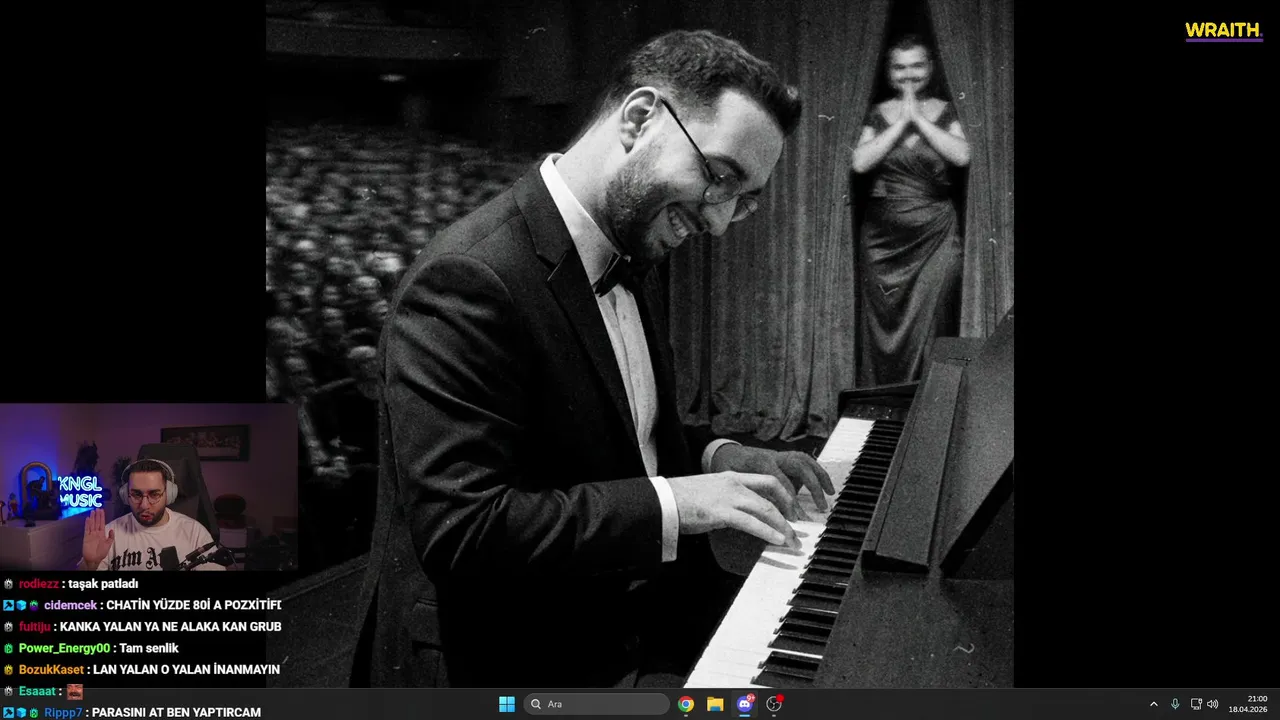Click the emote in Esaaat's message
Image resolution: width=1280 pixels, height=720 pixels.
(75, 691)
